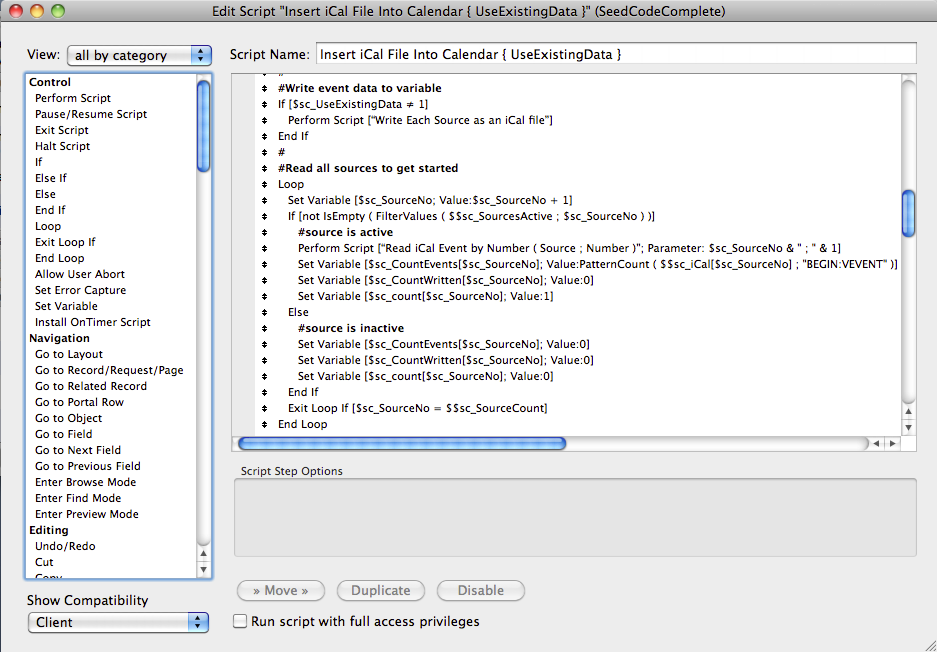Click handle icon for Set Variable $sc_SourceNo + 1 step

click(265, 201)
